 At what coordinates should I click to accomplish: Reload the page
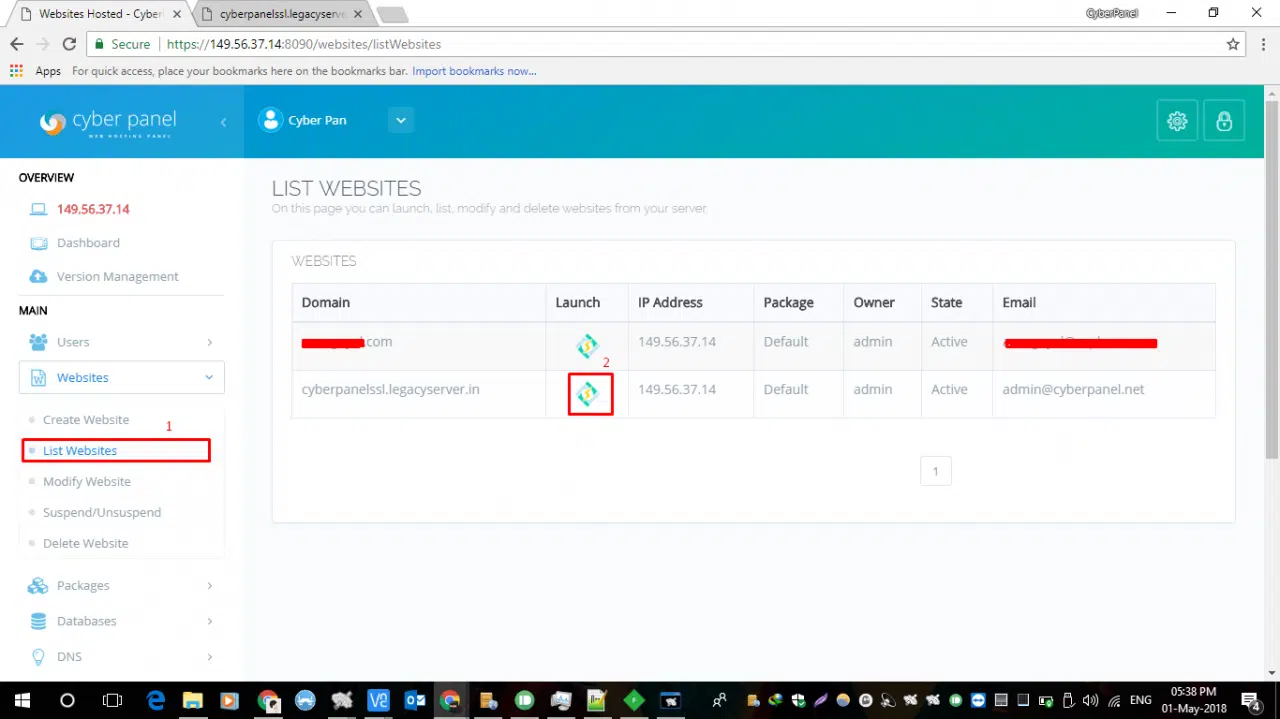tap(69, 44)
